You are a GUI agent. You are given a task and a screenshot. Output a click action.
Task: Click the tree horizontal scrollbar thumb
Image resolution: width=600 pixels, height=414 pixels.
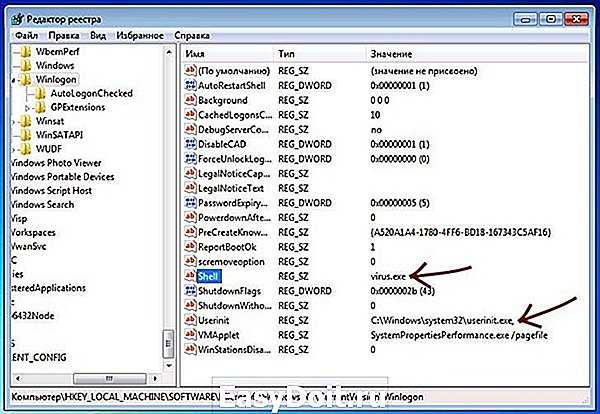tap(110, 379)
